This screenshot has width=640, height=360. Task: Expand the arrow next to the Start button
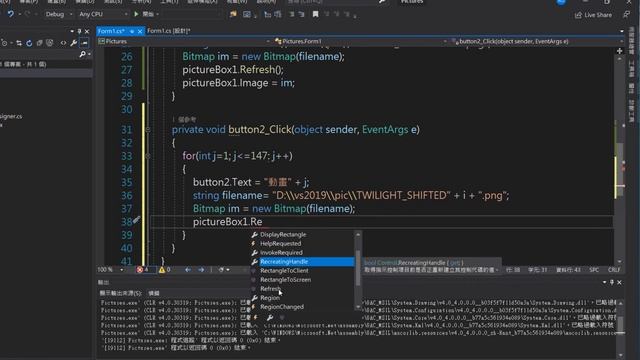(x=158, y=14)
